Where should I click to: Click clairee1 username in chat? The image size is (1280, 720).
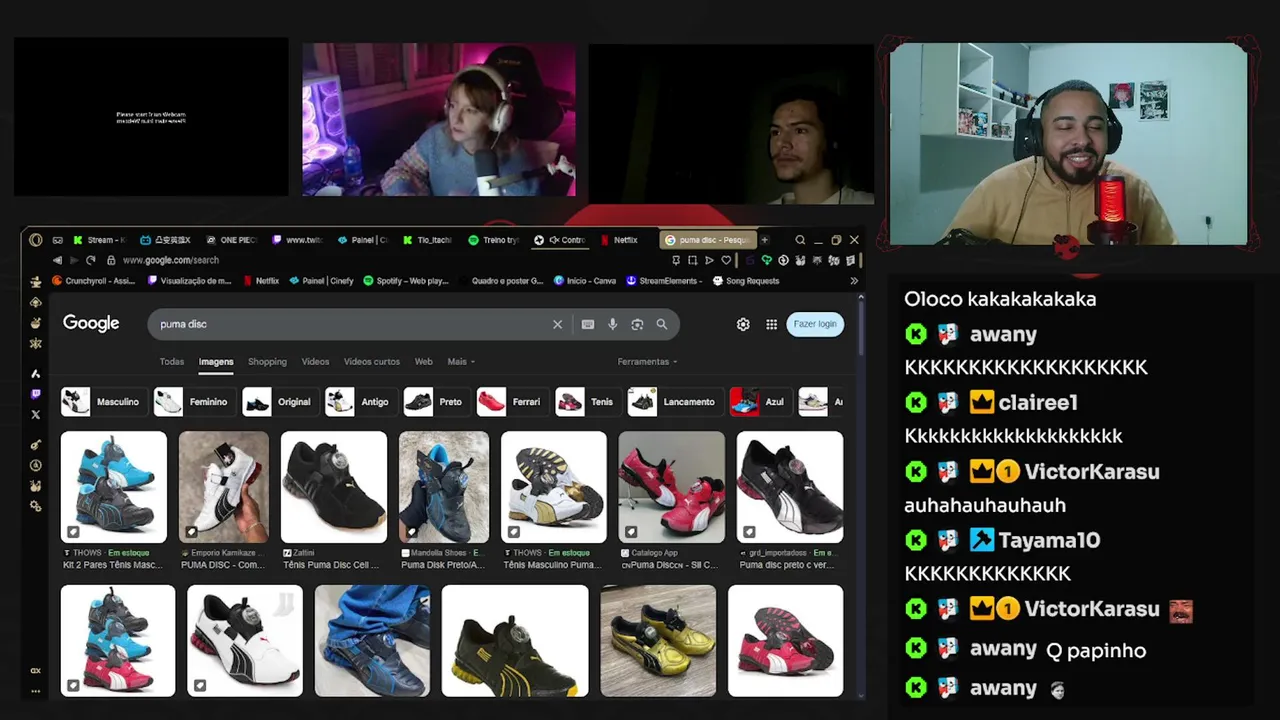point(1038,403)
